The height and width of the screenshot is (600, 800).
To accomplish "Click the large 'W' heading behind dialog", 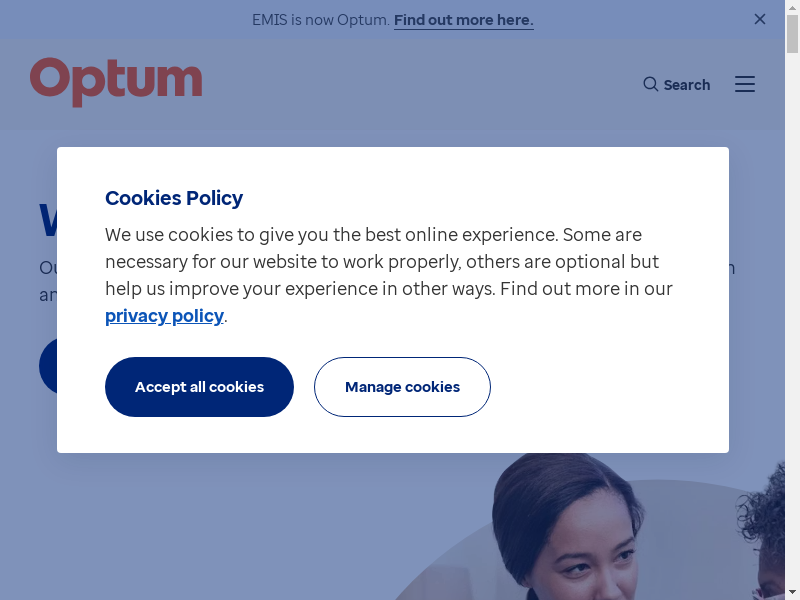I will click(48, 222).
